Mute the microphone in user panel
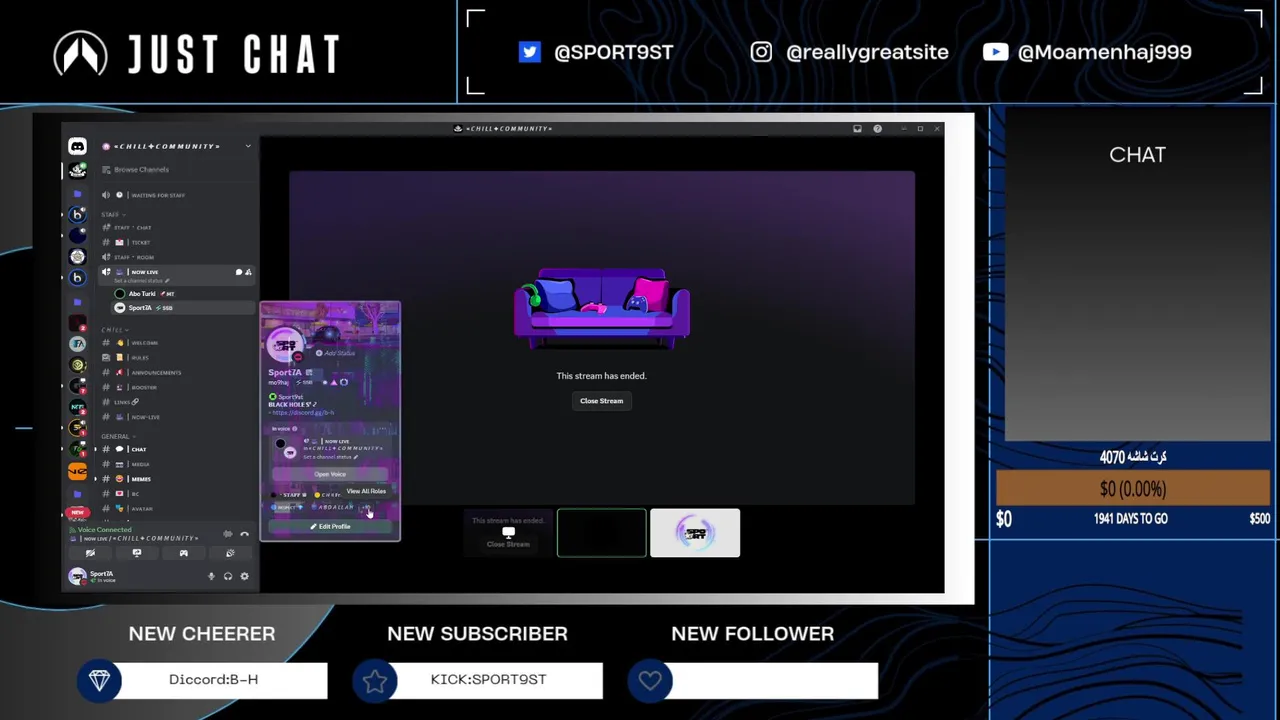 [211, 576]
